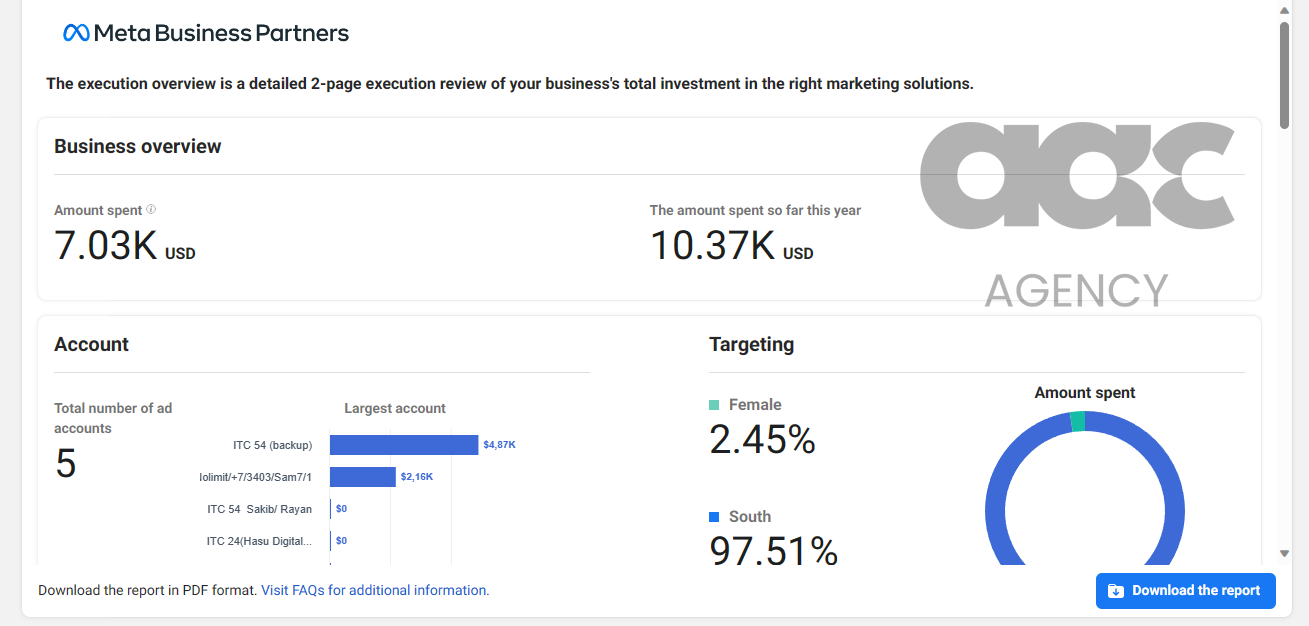Click the $4,87K value label
The width and height of the screenshot is (1309, 626).
point(499,445)
